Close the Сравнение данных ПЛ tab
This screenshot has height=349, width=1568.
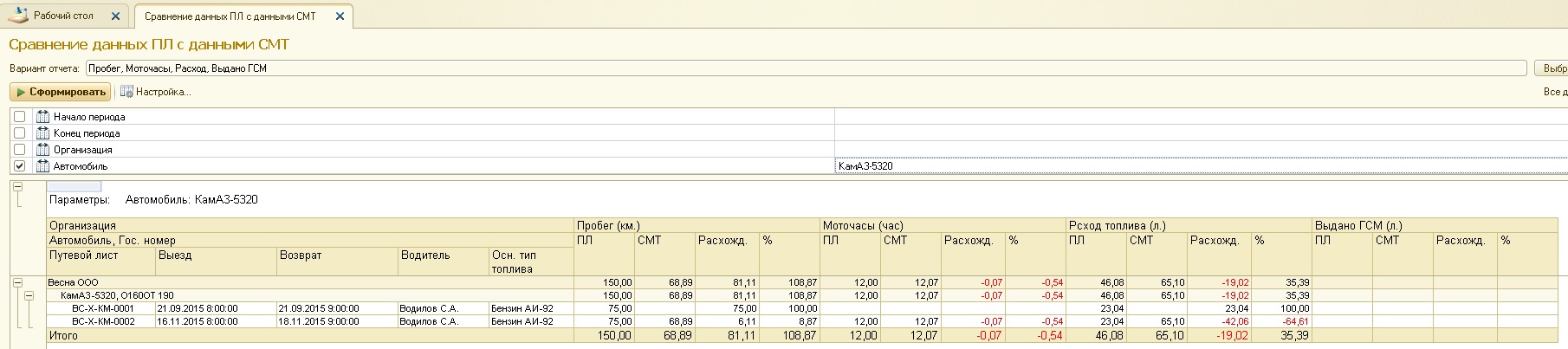tap(340, 16)
